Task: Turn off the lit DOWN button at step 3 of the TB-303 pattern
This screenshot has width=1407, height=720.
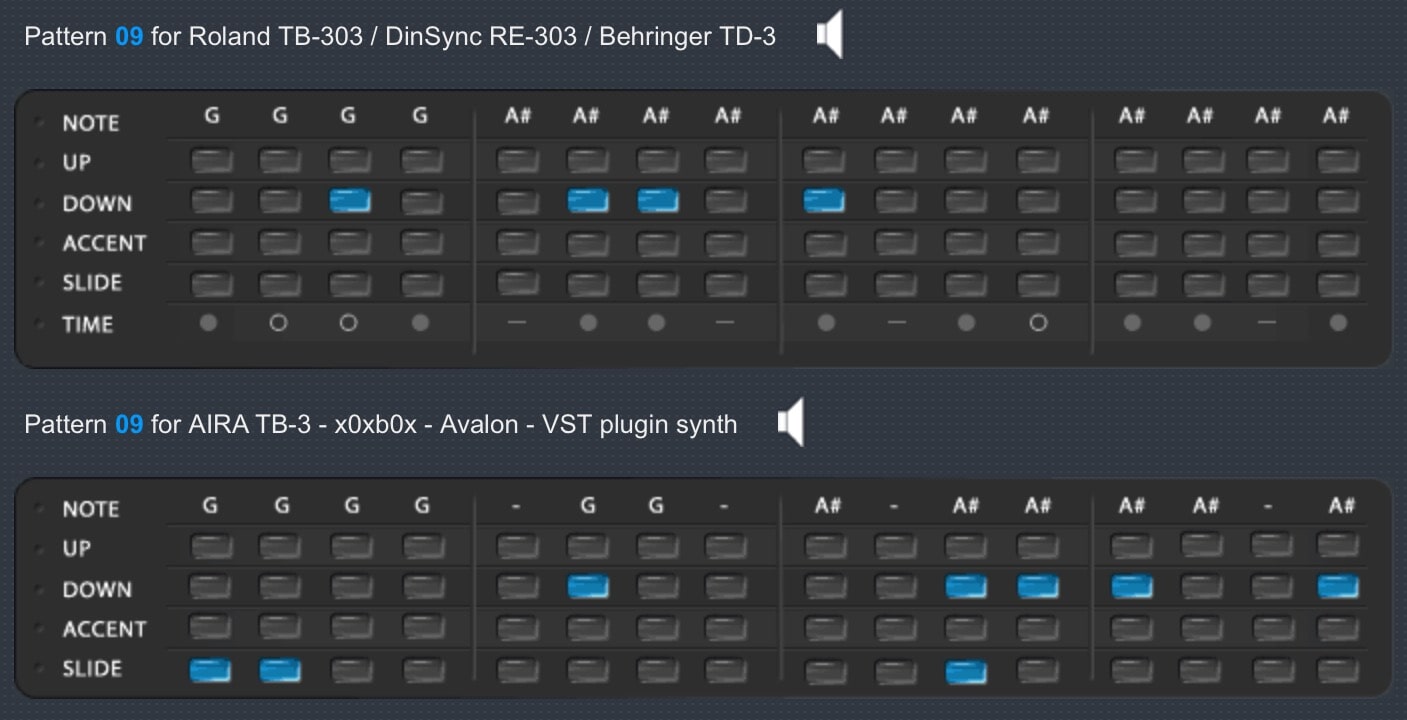Action: [350, 201]
